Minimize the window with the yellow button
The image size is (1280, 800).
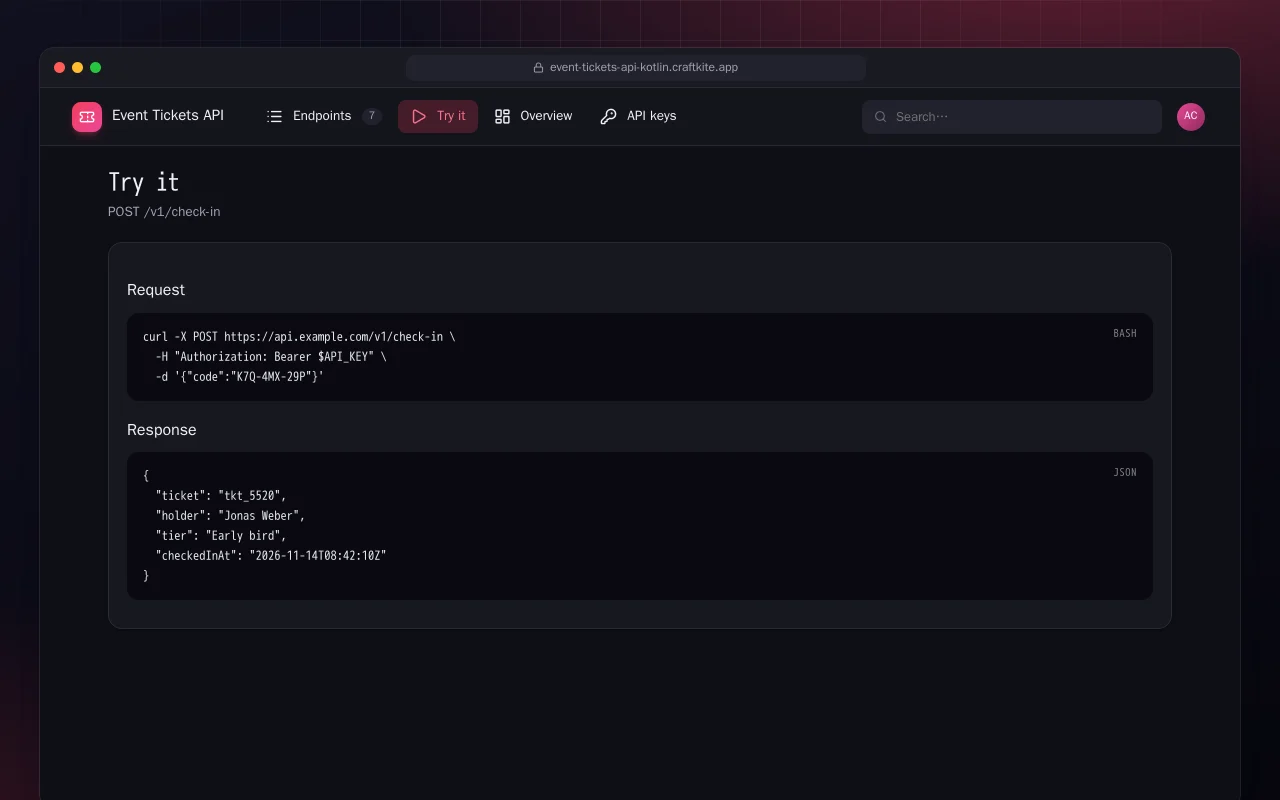(x=78, y=68)
